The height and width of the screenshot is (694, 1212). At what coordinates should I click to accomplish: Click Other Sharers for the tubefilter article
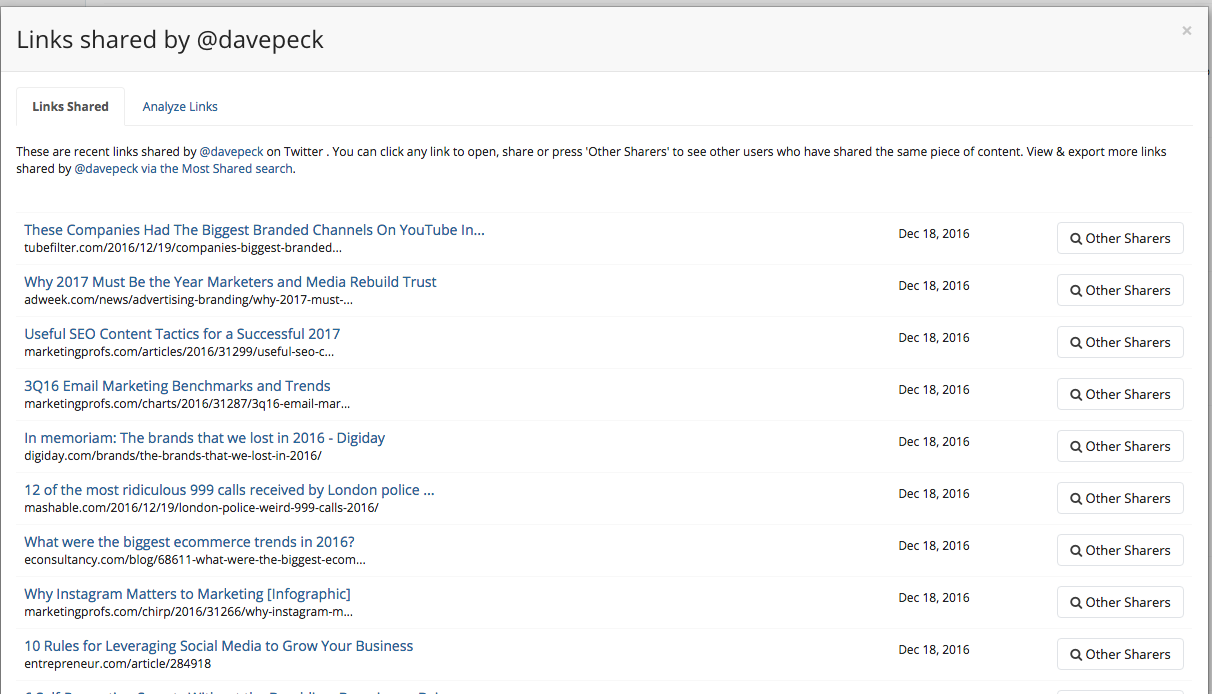[1120, 239]
